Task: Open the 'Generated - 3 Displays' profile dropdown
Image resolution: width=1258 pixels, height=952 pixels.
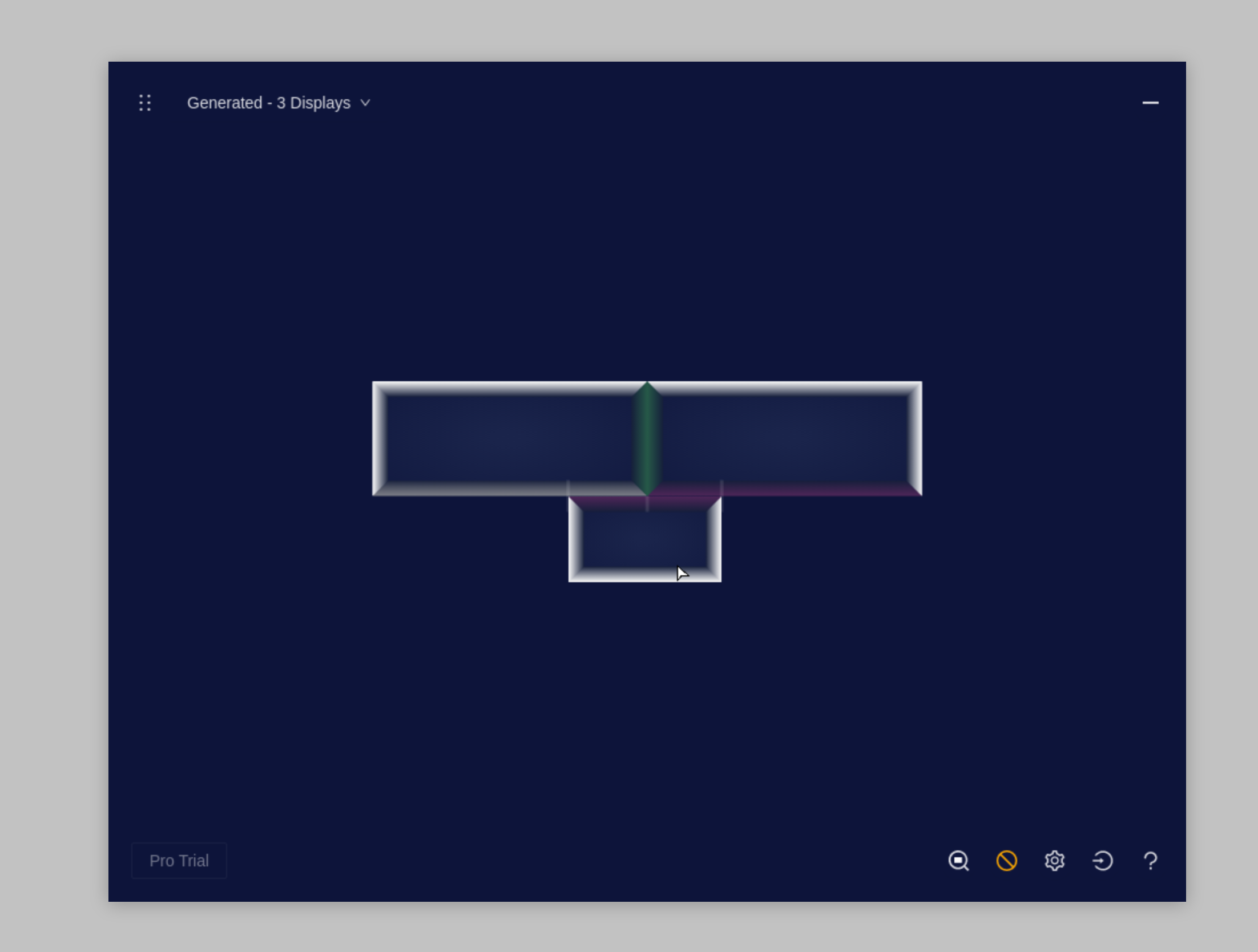Action: [269, 103]
